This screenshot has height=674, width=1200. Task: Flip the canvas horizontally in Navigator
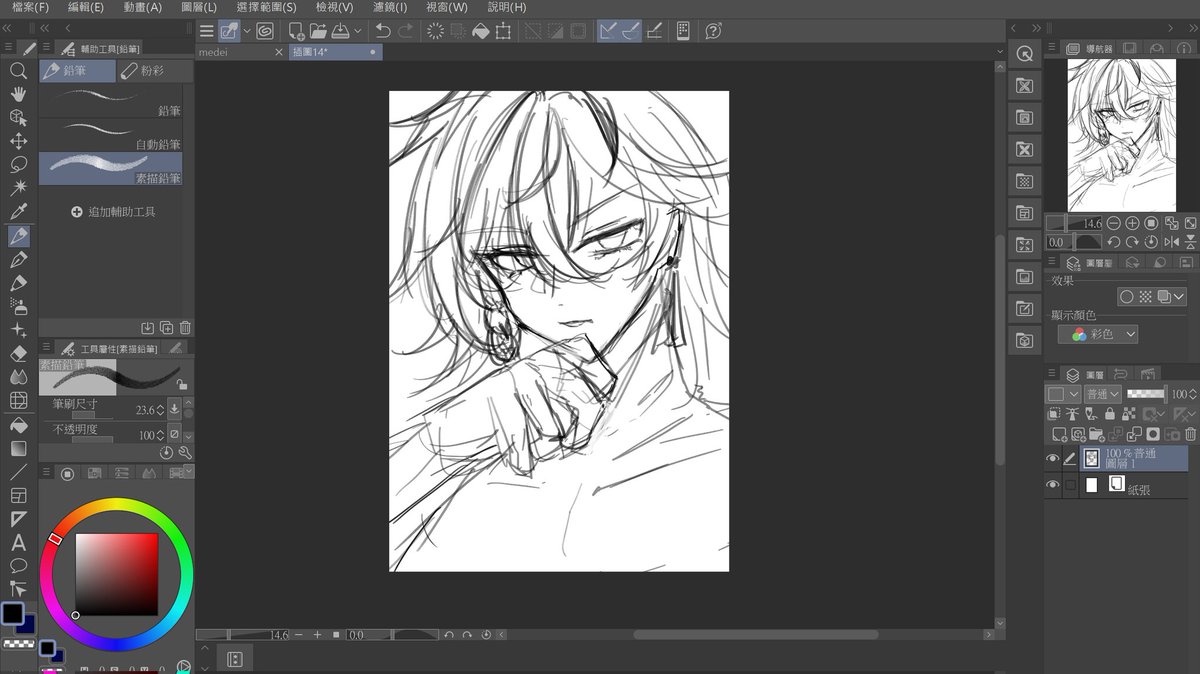point(1172,242)
